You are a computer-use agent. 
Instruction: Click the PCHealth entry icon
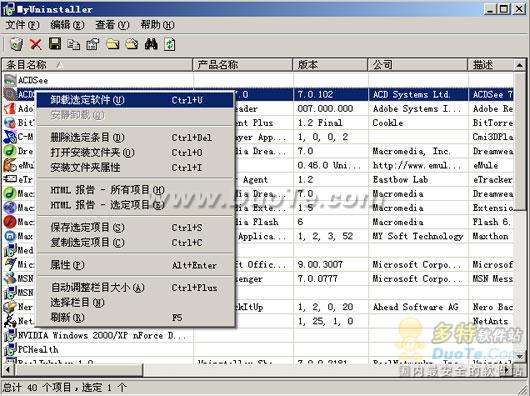pyautogui.click(x=10, y=349)
